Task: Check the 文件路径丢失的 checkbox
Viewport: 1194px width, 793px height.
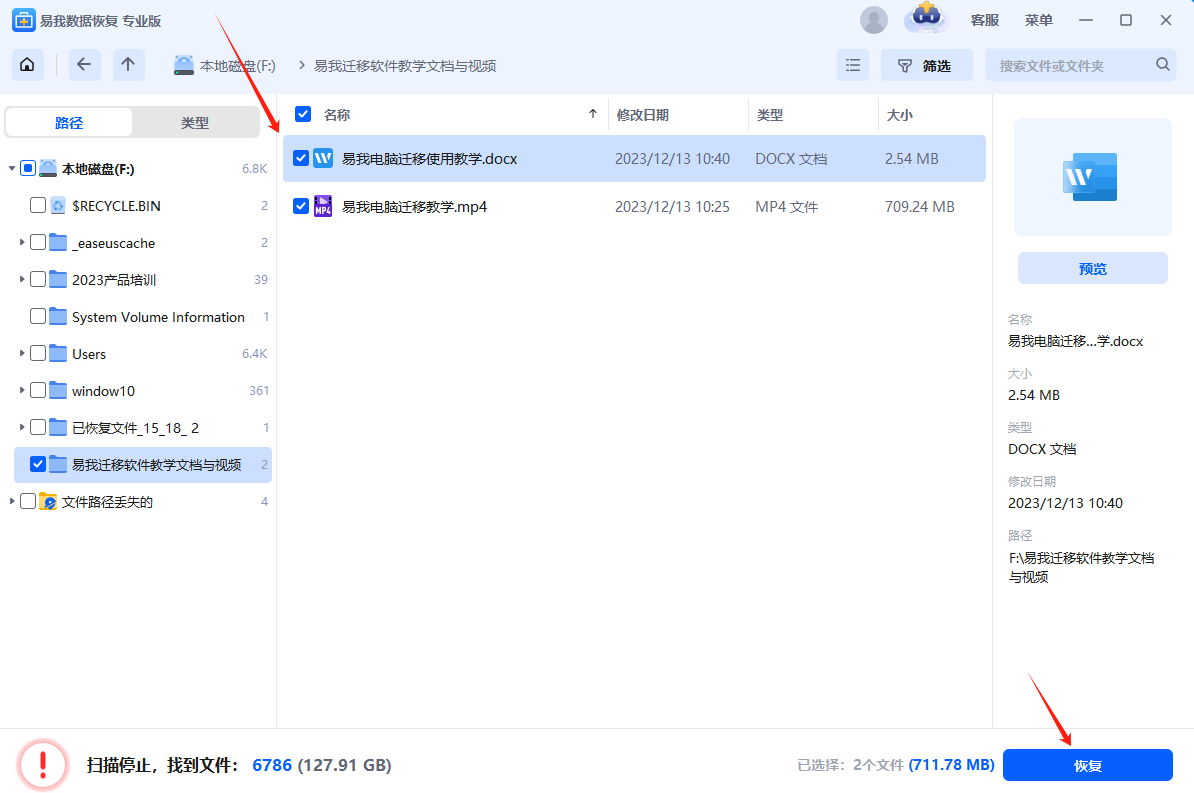Action: click(28, 501)
